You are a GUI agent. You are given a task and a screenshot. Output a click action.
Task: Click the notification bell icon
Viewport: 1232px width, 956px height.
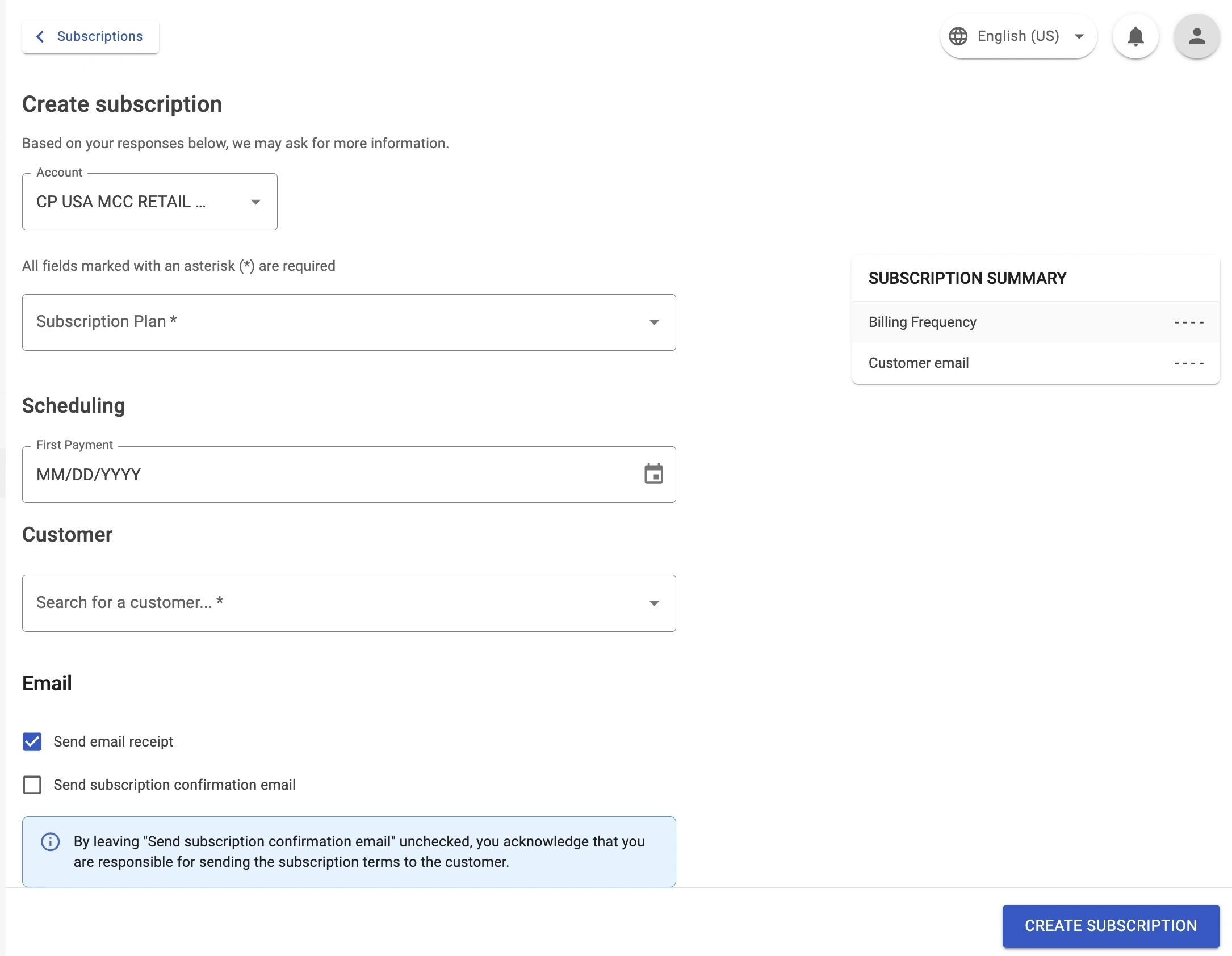[1135, 36]
